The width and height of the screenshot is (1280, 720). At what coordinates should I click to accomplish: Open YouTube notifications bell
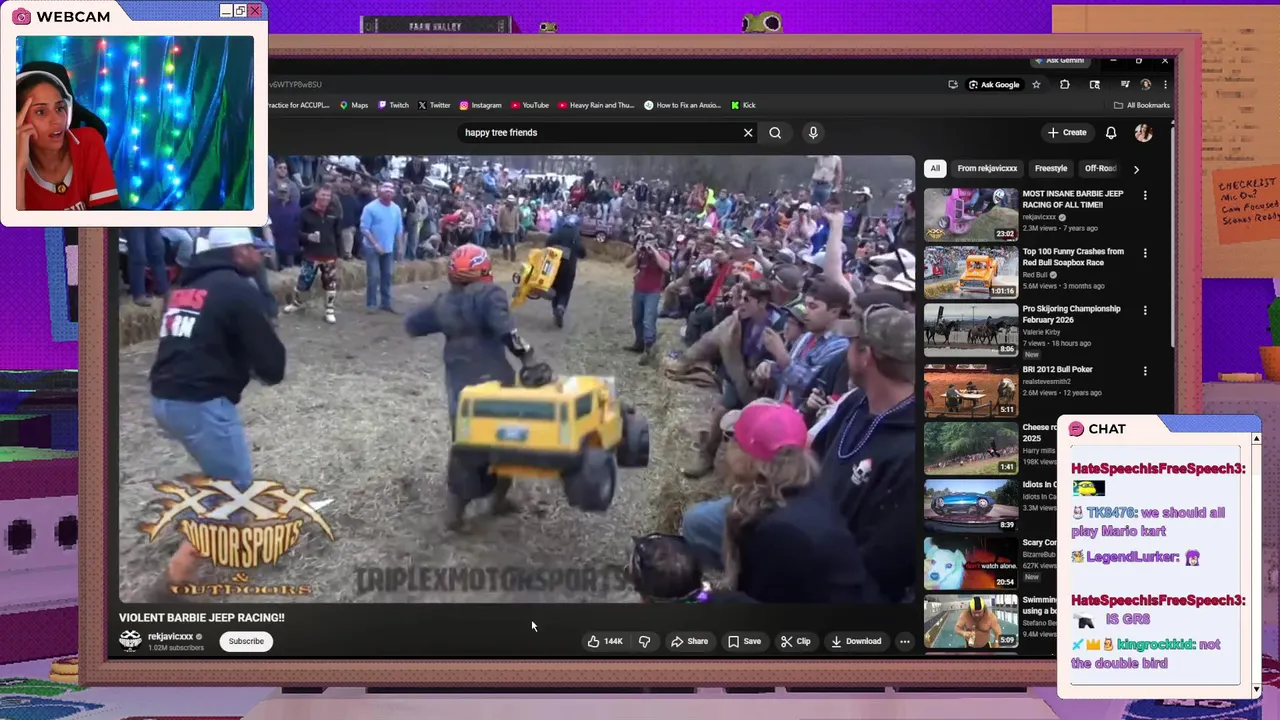pyautogui.click(x=1111, y=132)
